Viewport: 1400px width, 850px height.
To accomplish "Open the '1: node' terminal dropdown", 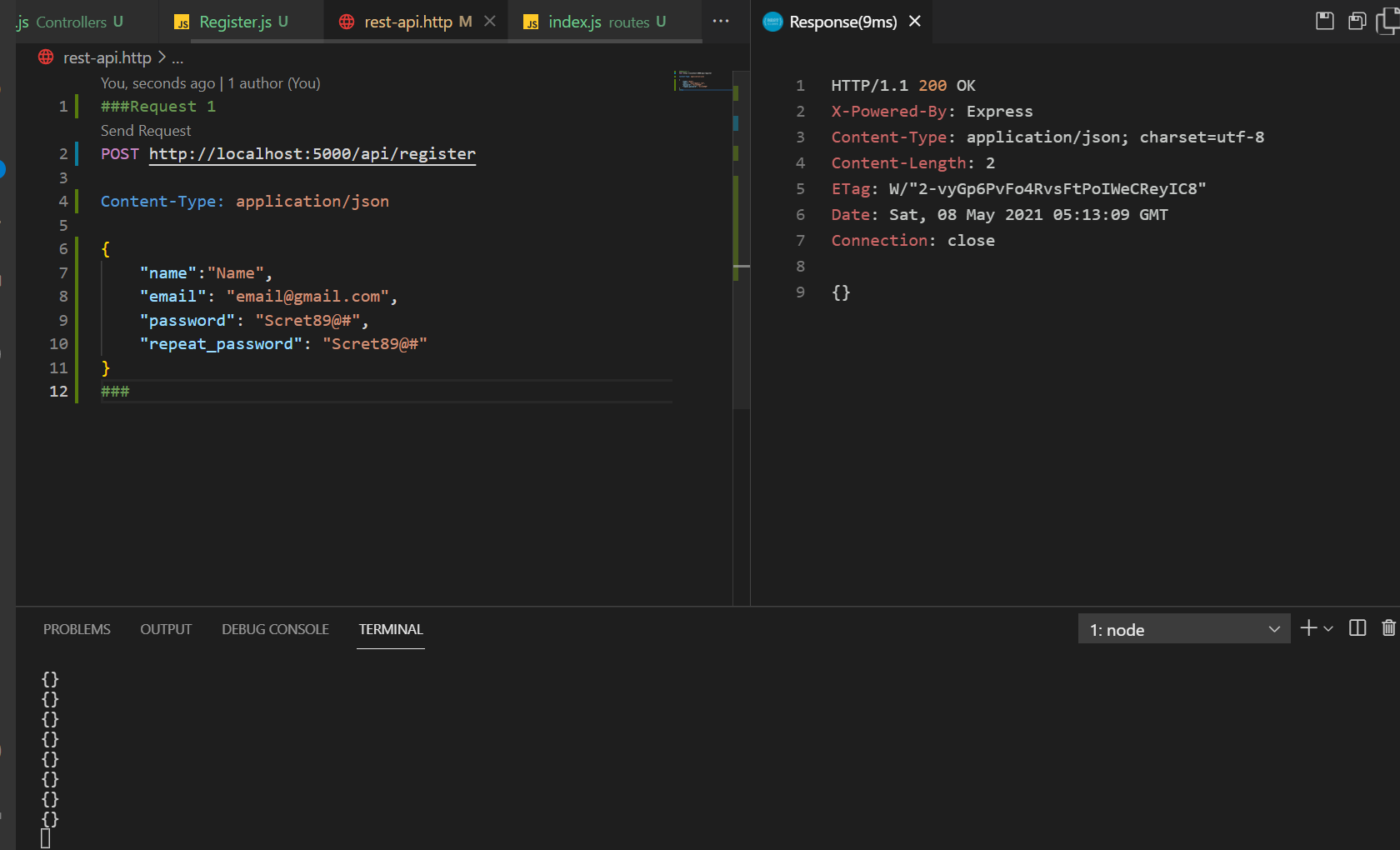I will click(x=1183, y=629).
